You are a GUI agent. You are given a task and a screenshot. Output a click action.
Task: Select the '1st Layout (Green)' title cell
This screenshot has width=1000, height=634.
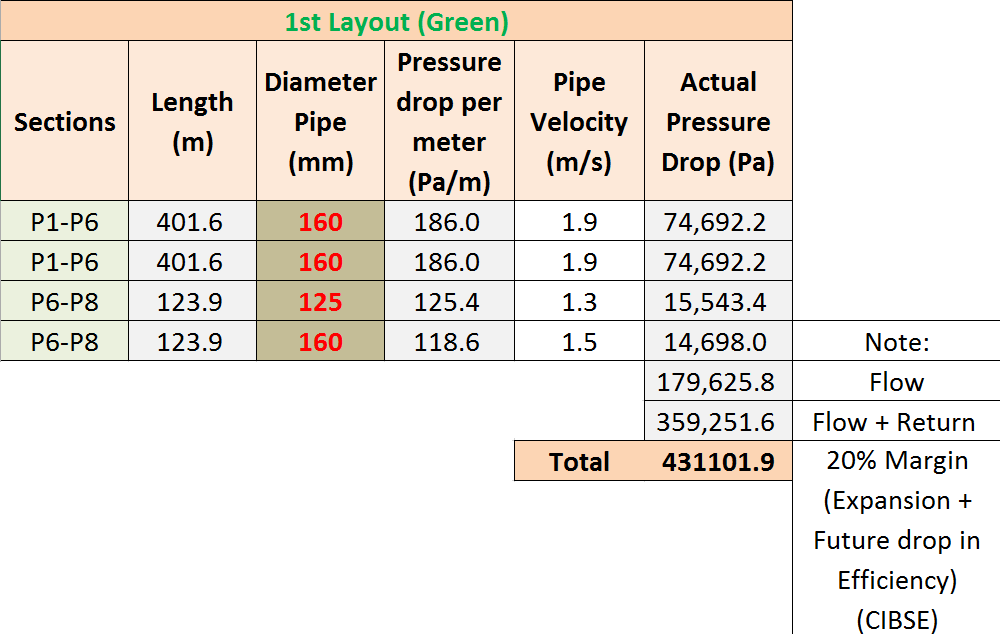coord(396,21)
